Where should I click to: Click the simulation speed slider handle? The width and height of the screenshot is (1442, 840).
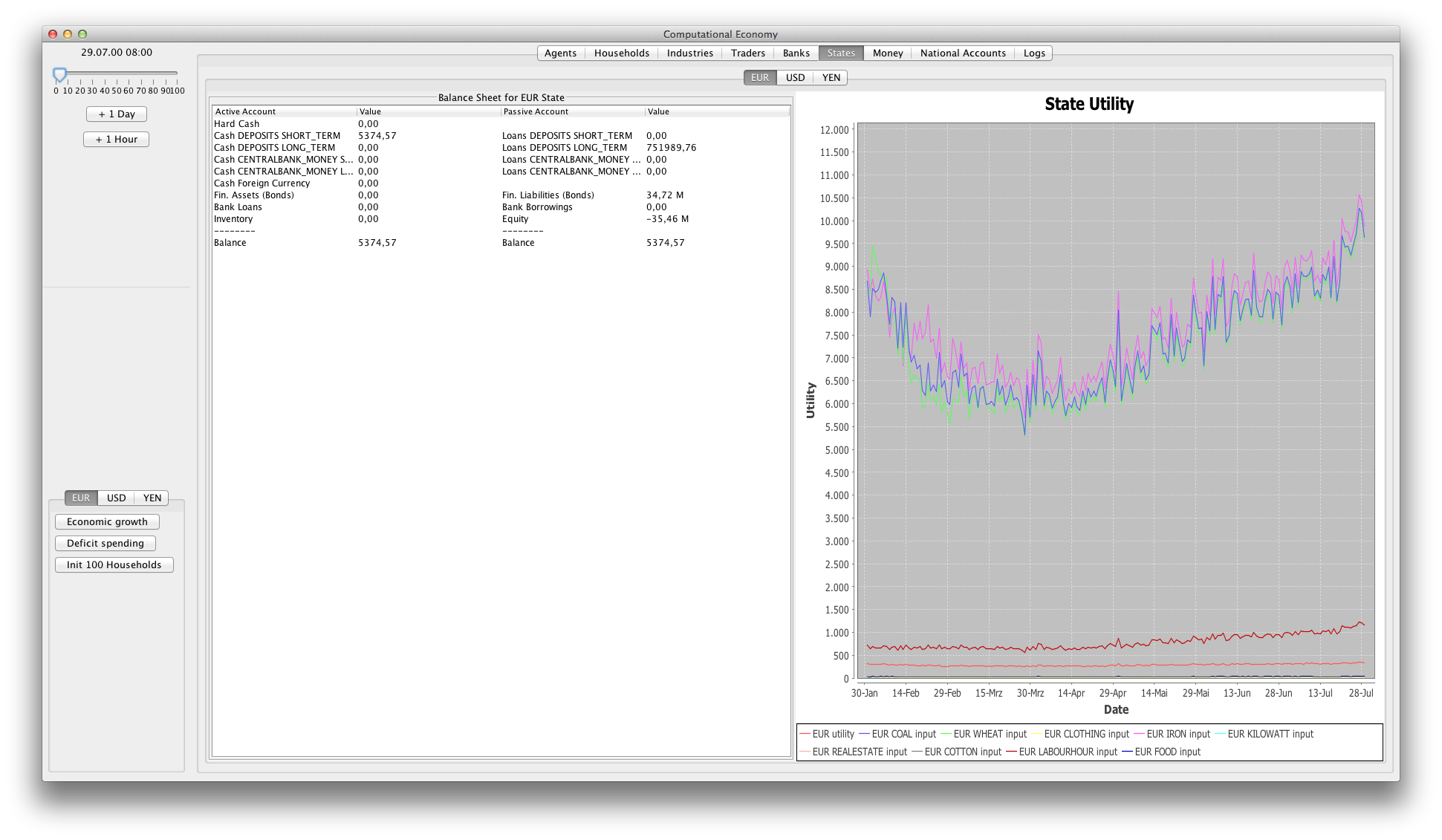(59, 74)
